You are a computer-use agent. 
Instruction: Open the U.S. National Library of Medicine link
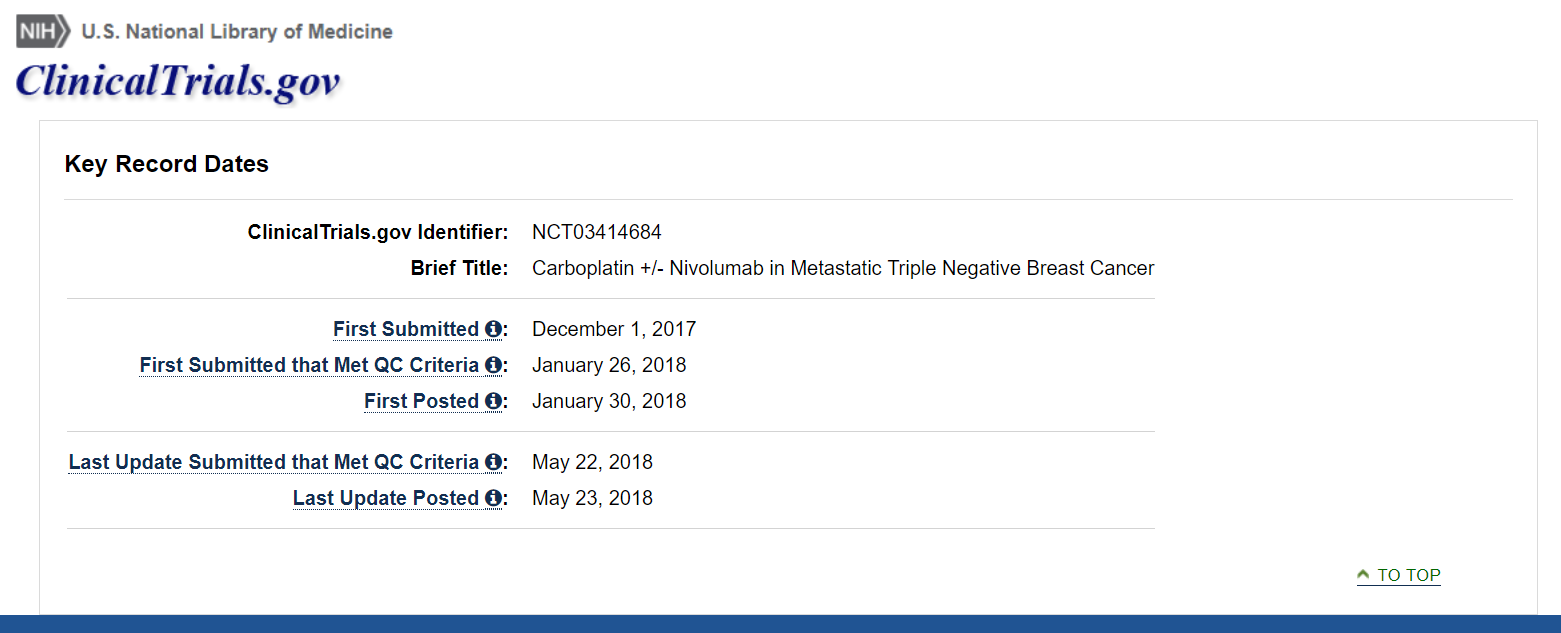[x=237, y=32]
